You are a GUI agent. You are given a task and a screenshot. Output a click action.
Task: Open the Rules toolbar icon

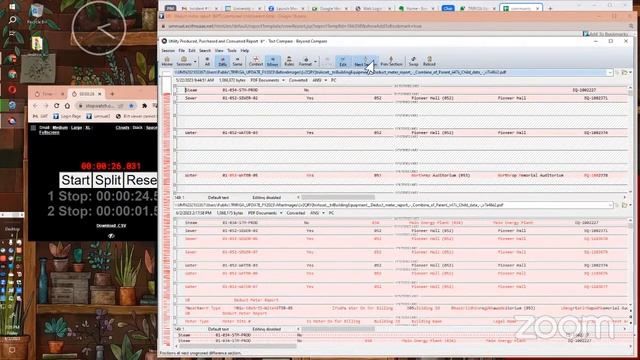pyautogui.click(x=289, y=62)
